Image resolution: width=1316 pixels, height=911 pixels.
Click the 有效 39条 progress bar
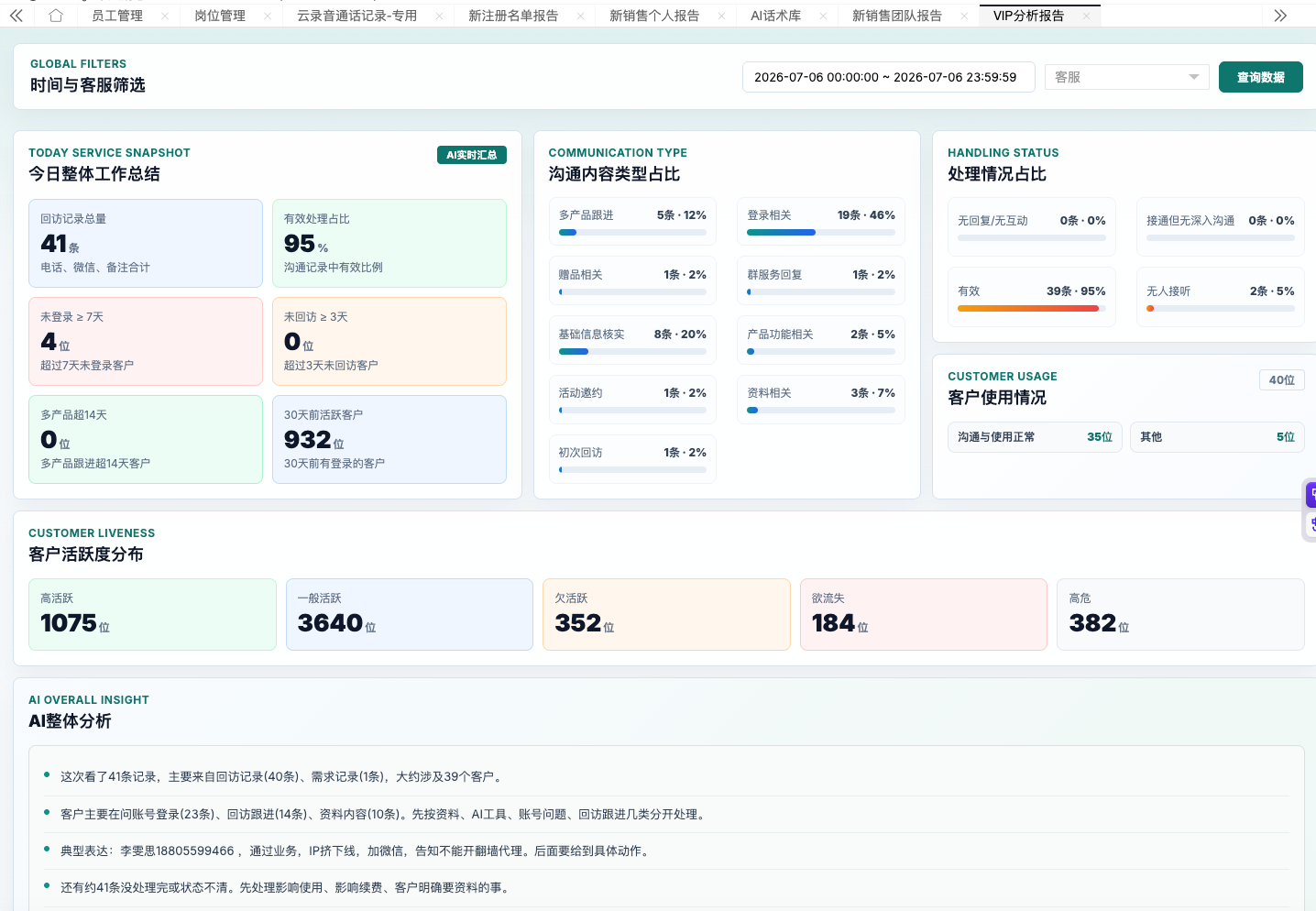click(x=1032, y=309)
